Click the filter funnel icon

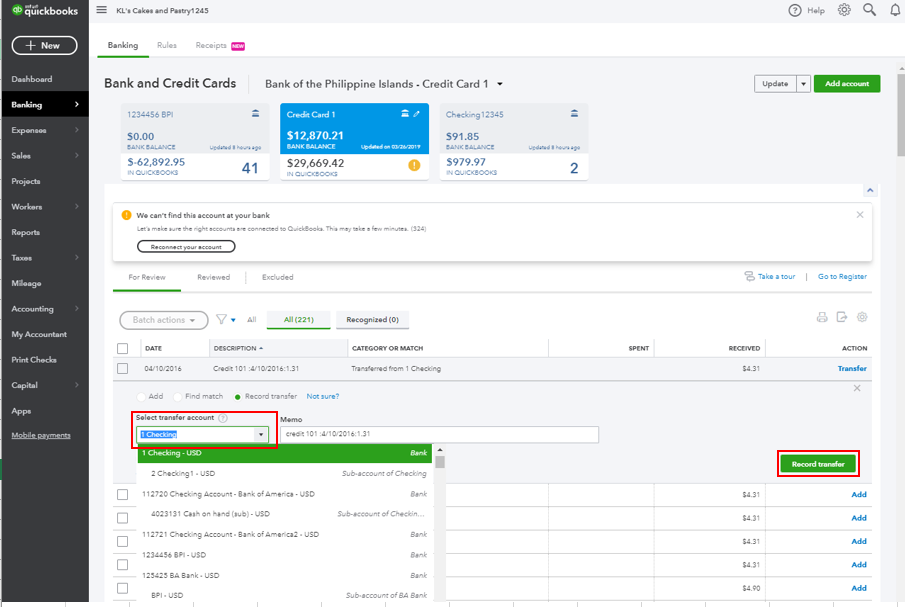221,319
